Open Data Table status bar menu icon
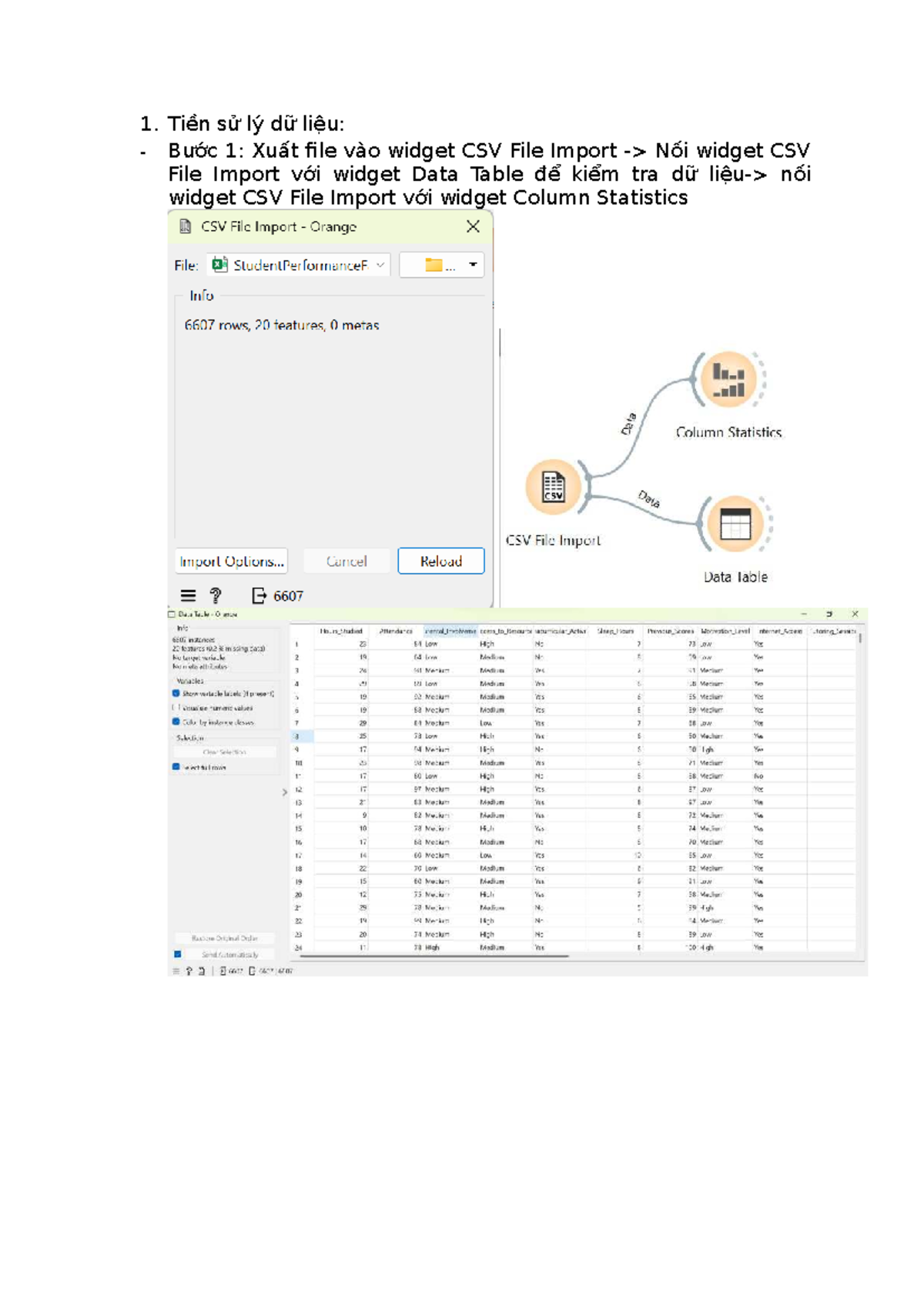Viewport: 924px width, 1306px height. pyautogui.click(x=176, y=971)
